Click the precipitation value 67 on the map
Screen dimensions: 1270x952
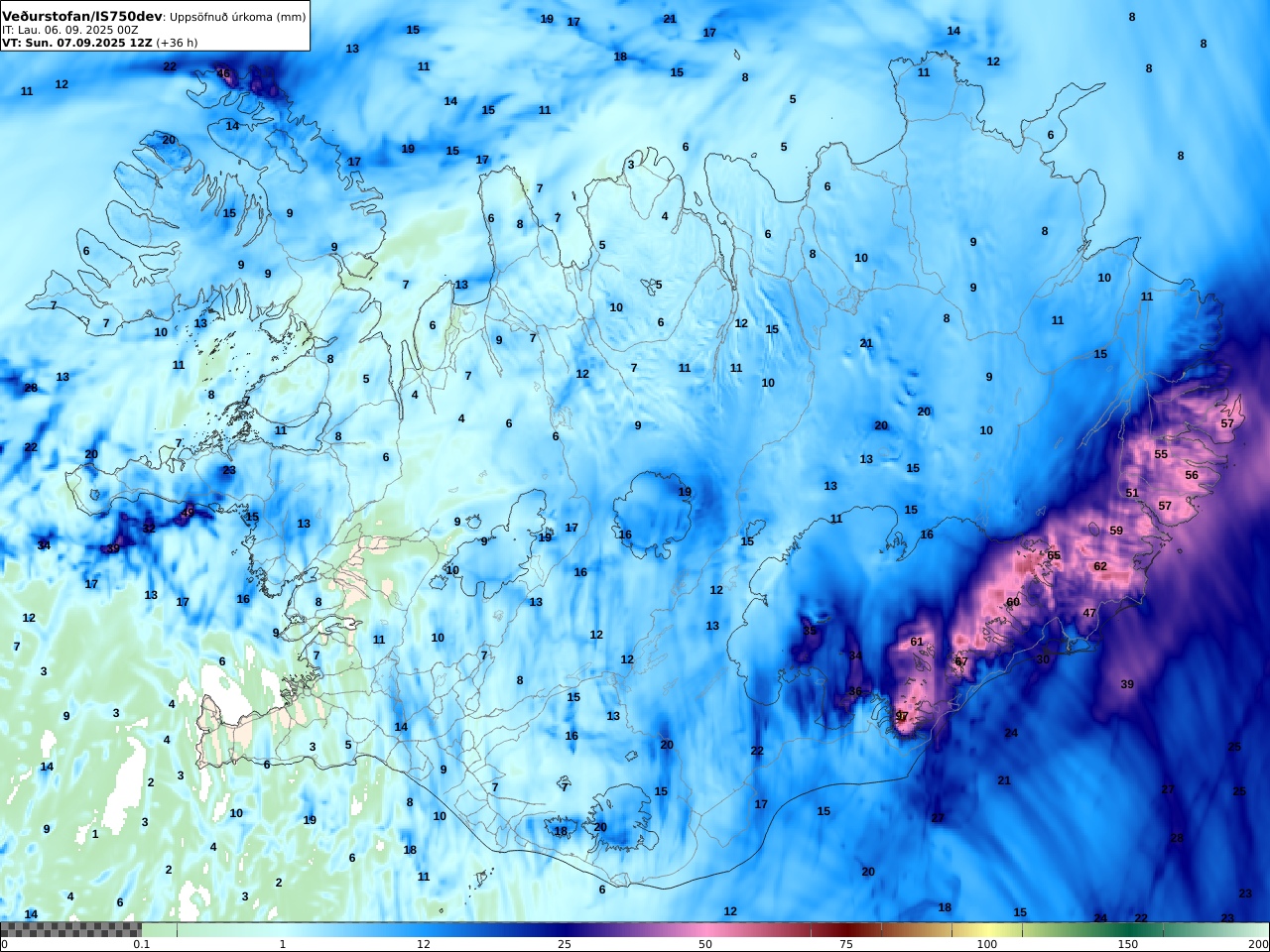(961, 661)
